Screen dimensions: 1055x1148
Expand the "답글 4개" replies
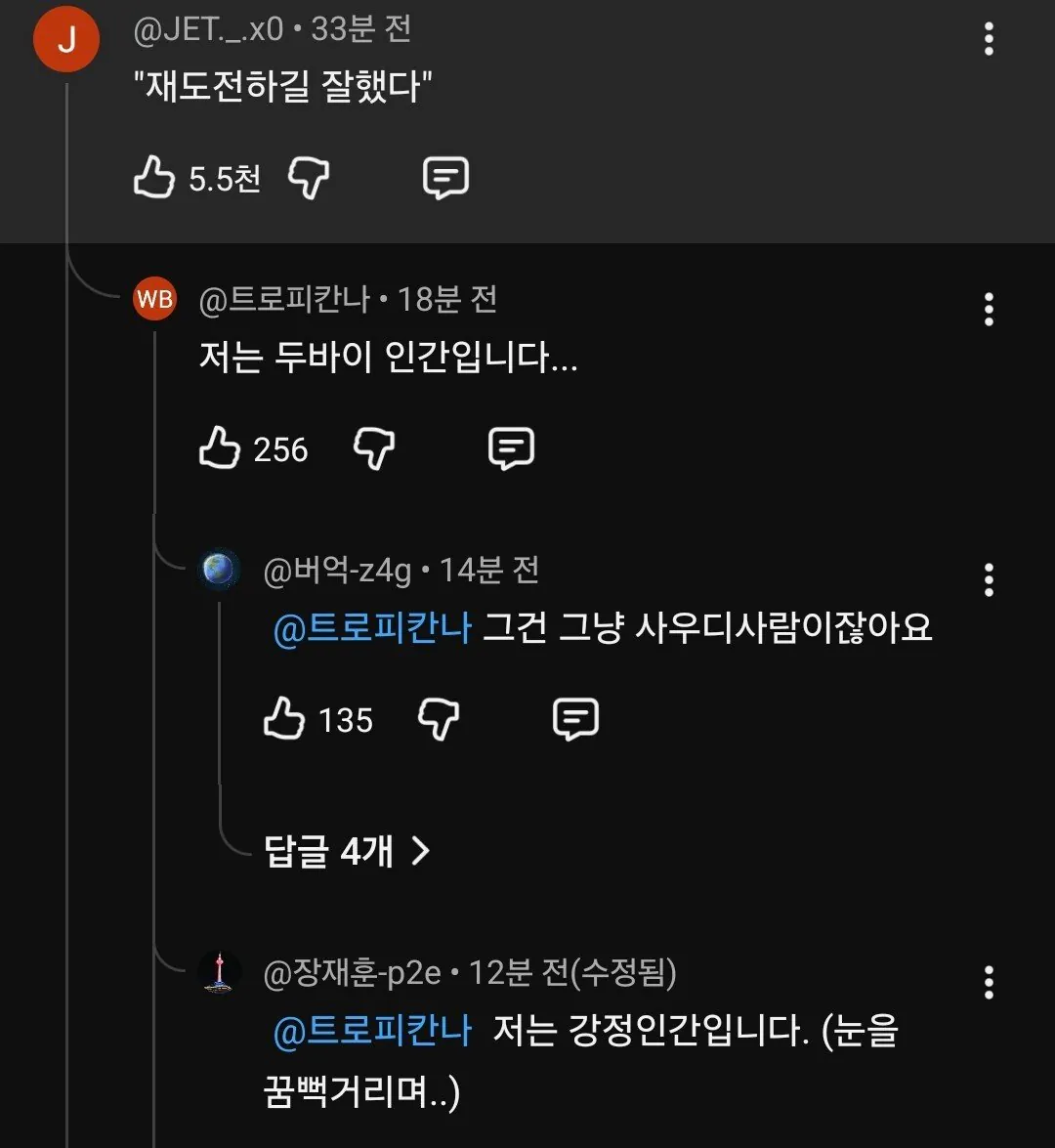347,852
